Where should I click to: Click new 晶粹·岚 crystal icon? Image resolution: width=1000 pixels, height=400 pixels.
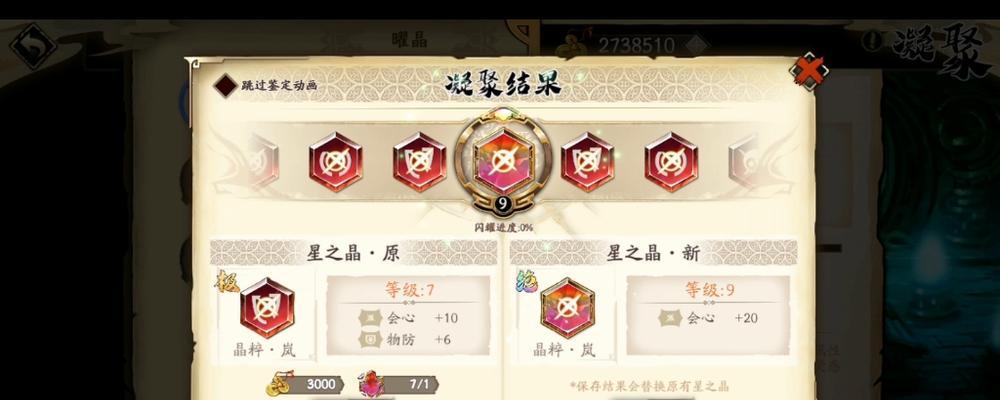(567, 308)
